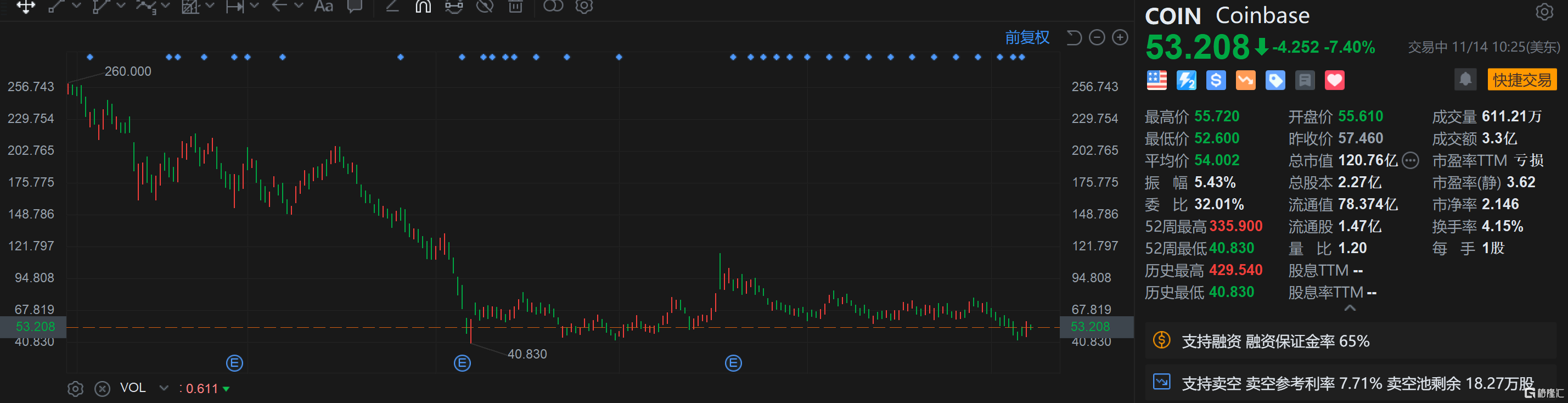Toggle the red heart watchlist favorite
1568x403 pixels.
(x=1334, y=80)
